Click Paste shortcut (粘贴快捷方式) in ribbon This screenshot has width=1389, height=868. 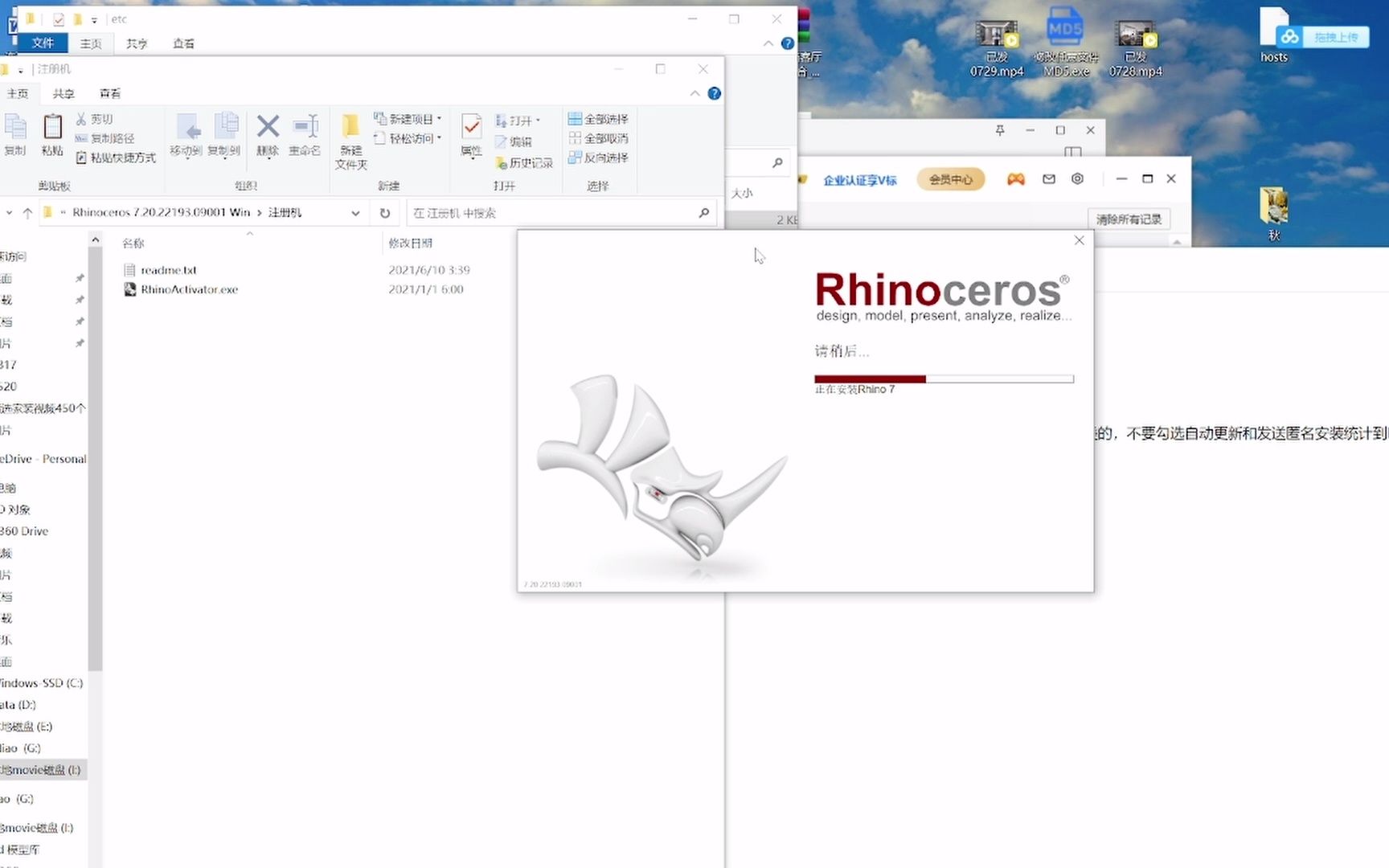pos(116,158)
